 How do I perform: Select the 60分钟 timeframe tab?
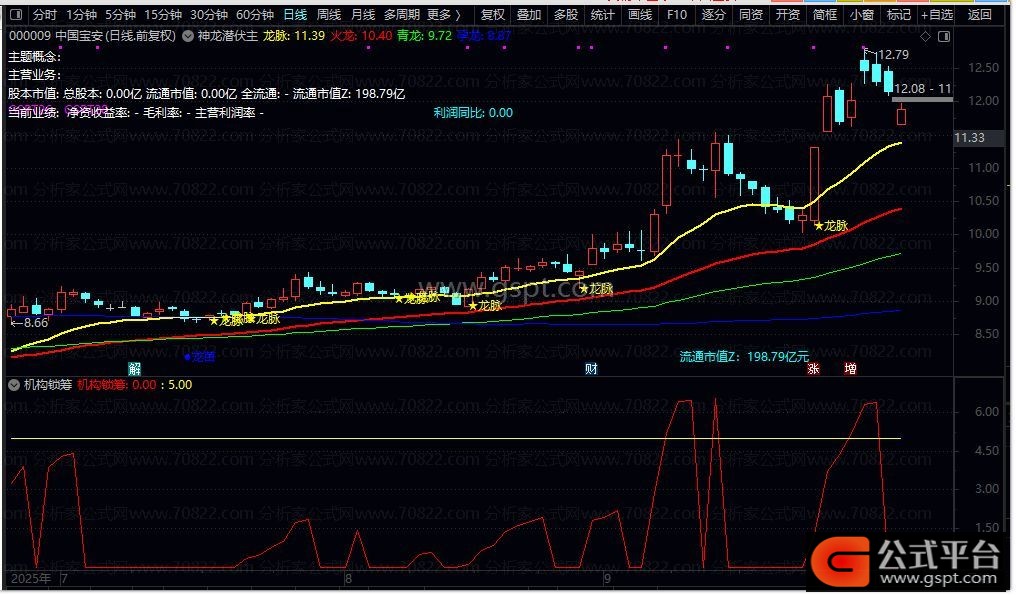tap(255, 15)
